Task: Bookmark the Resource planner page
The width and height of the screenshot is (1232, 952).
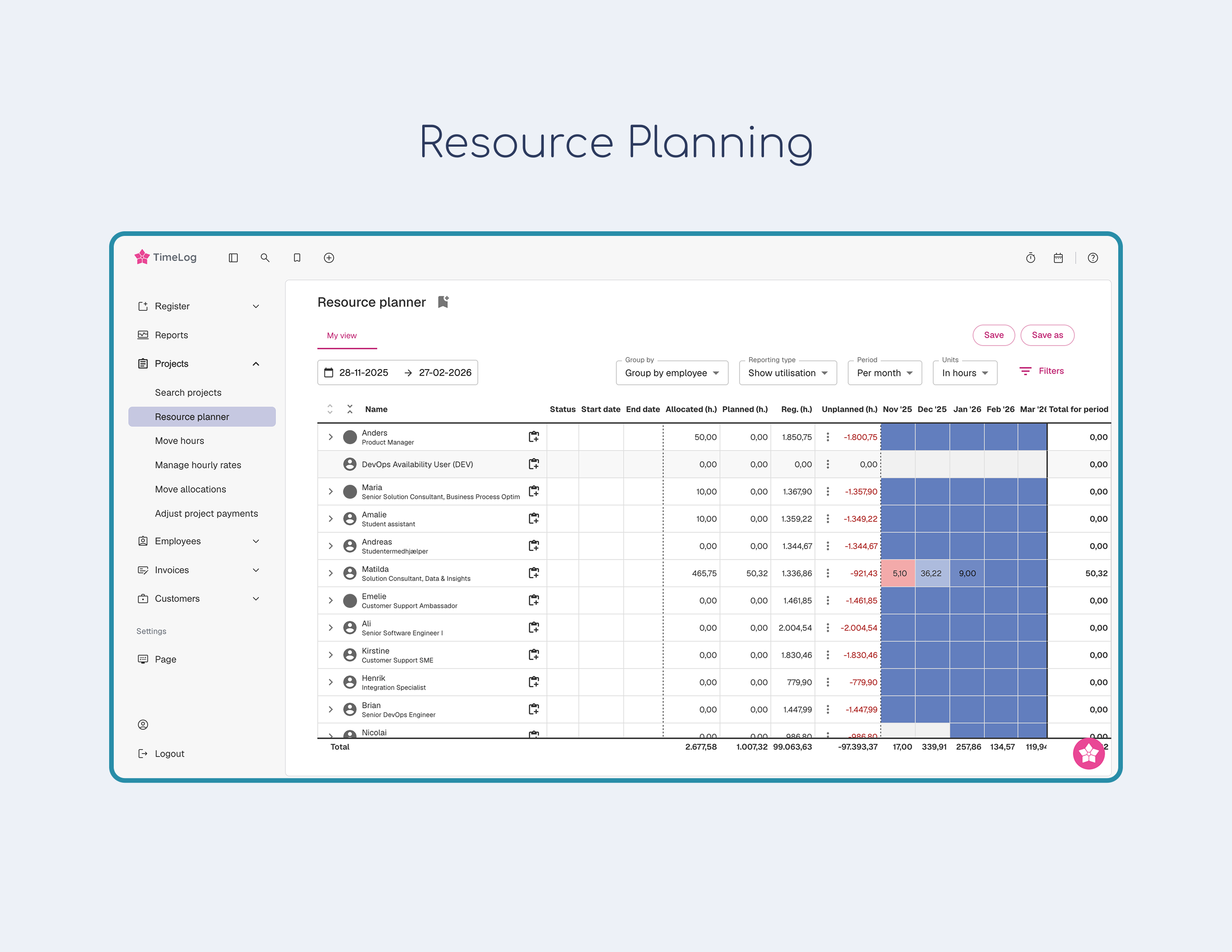Action: 444,302
